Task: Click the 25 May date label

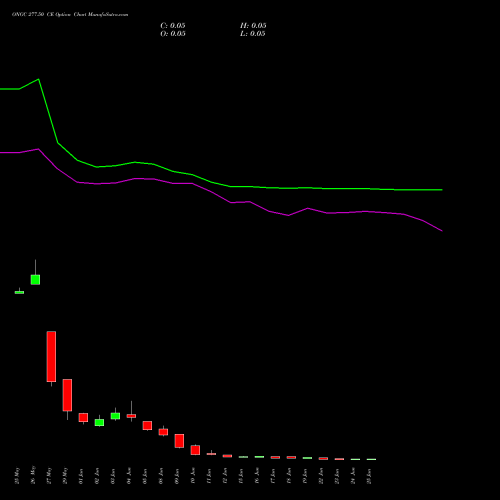Action: pyautogui.click(x=17, y=476)
